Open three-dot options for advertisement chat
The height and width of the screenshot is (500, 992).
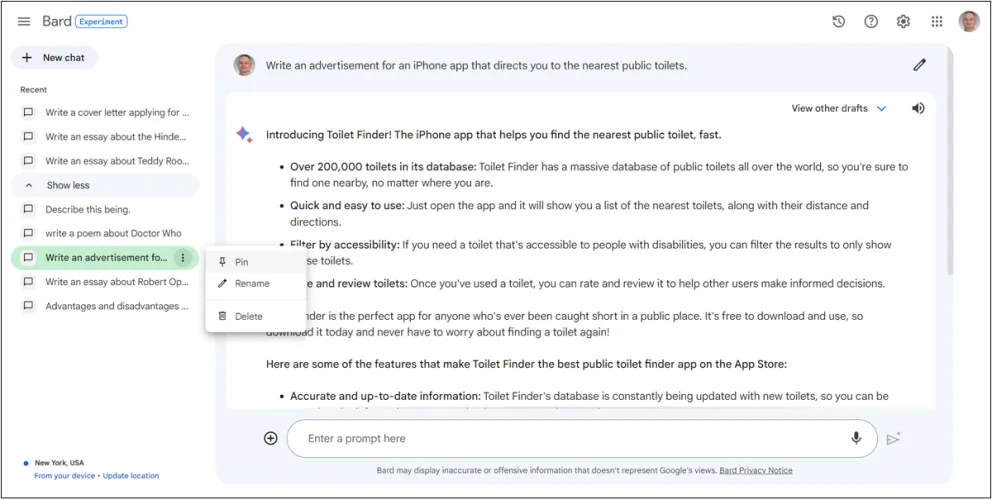[182, 258]
